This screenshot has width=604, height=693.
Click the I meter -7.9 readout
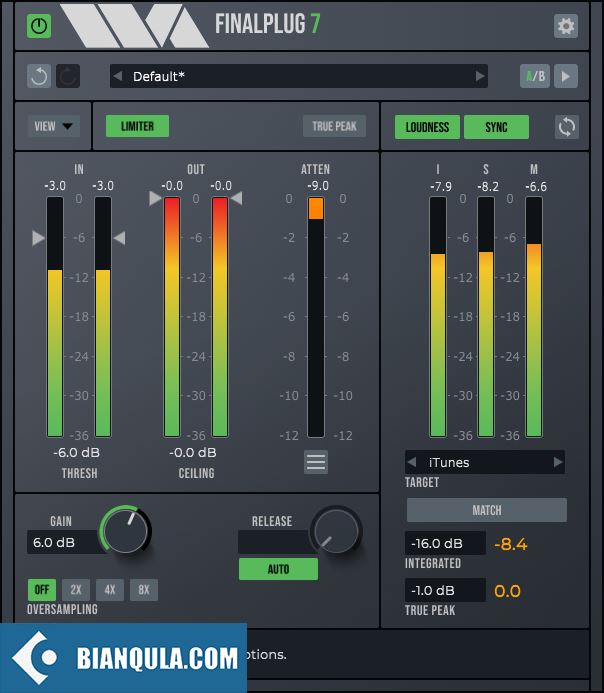tap(441, 187)
